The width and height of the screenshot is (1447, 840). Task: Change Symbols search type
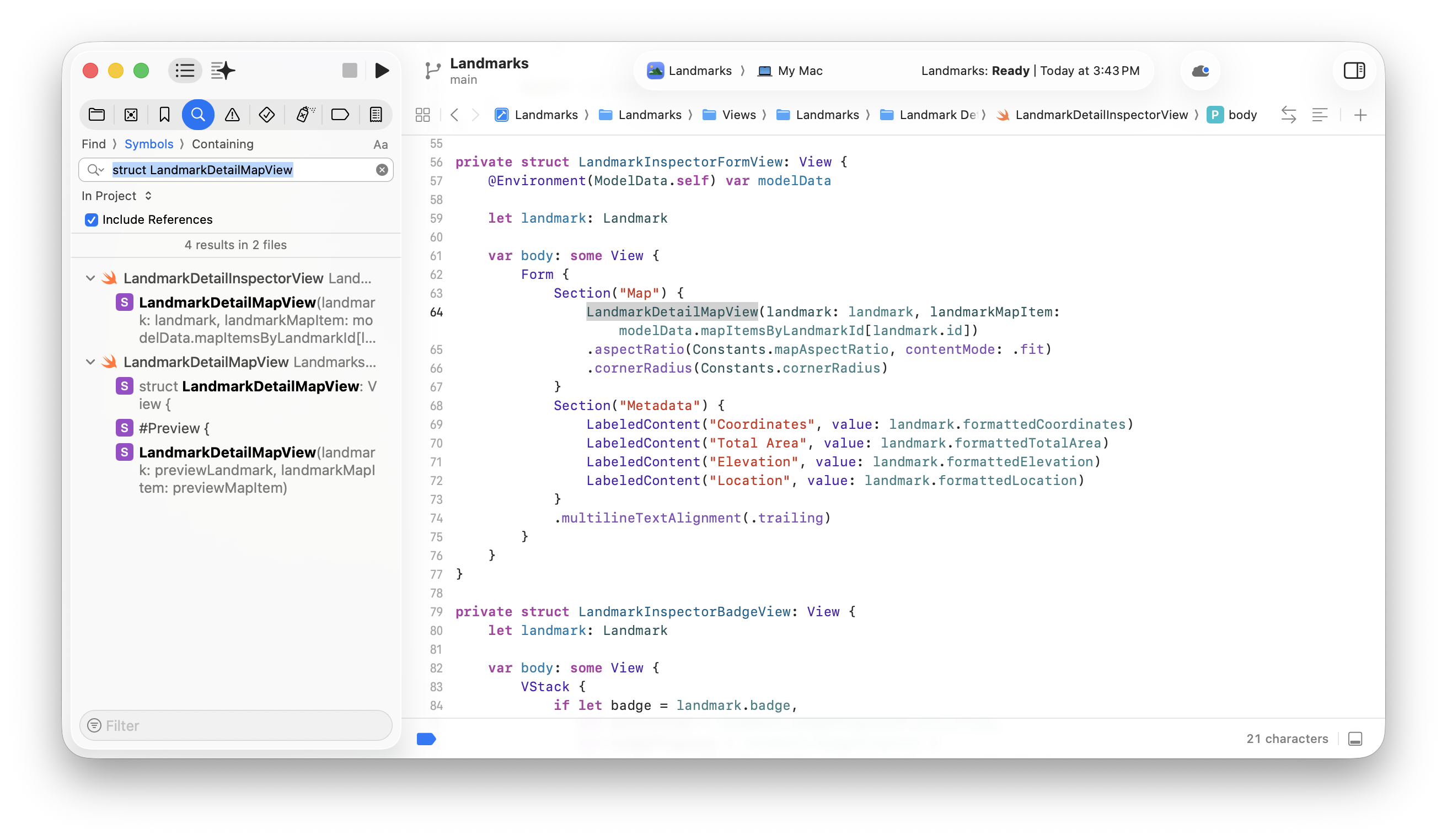(x=149, y=144)
